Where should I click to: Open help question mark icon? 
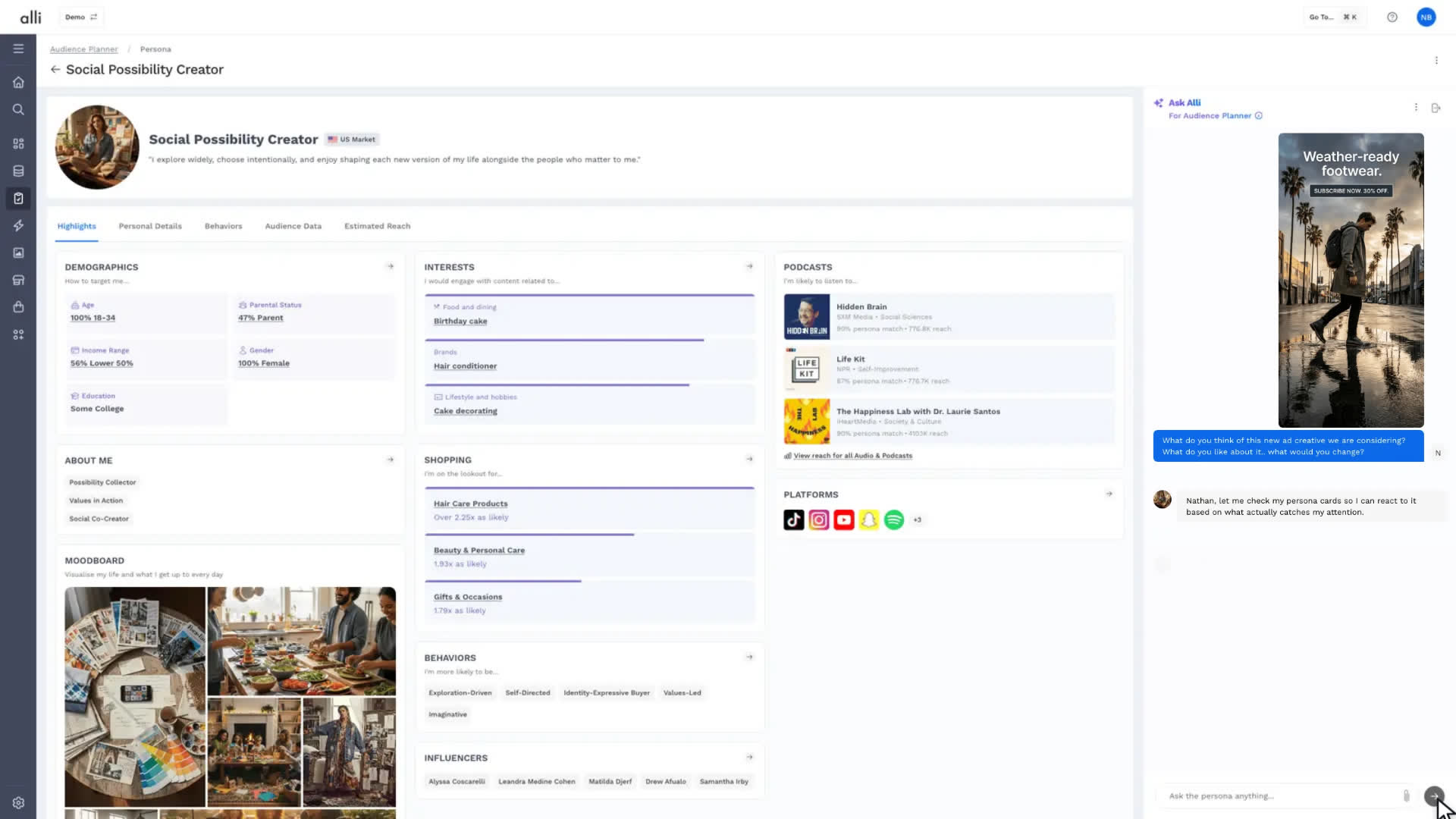(1392, 17)
